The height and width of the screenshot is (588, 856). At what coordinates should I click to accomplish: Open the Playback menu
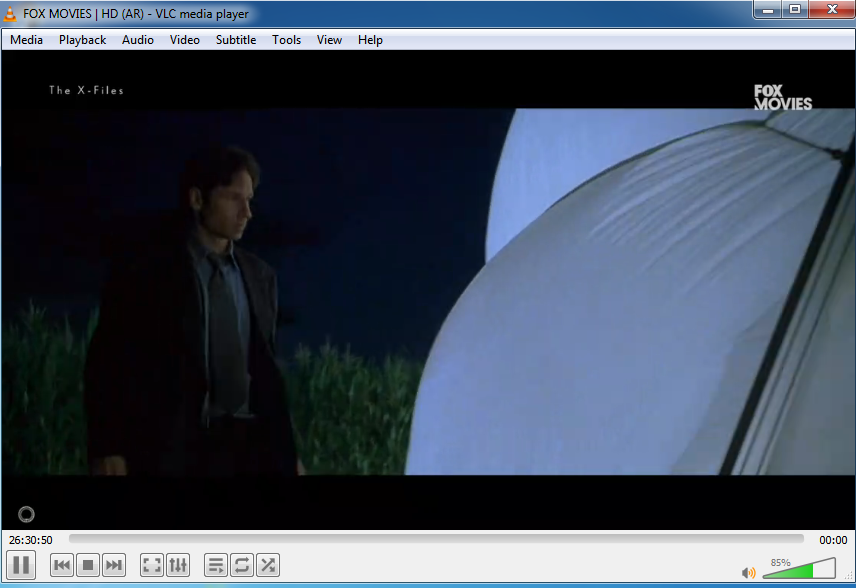click(82, 40)
